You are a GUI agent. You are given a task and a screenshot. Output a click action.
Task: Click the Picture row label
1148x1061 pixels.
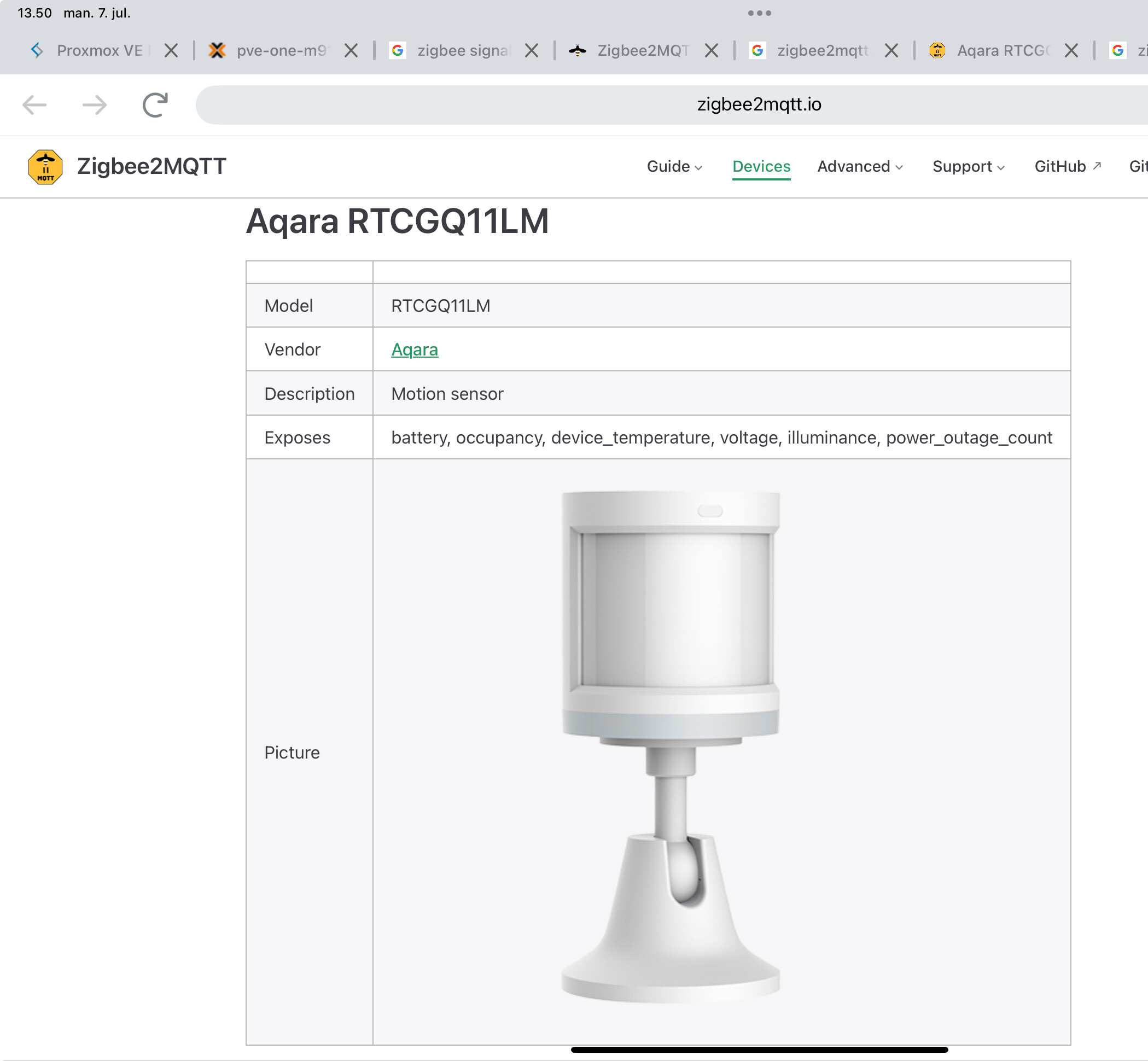click(x=292, y=752)
